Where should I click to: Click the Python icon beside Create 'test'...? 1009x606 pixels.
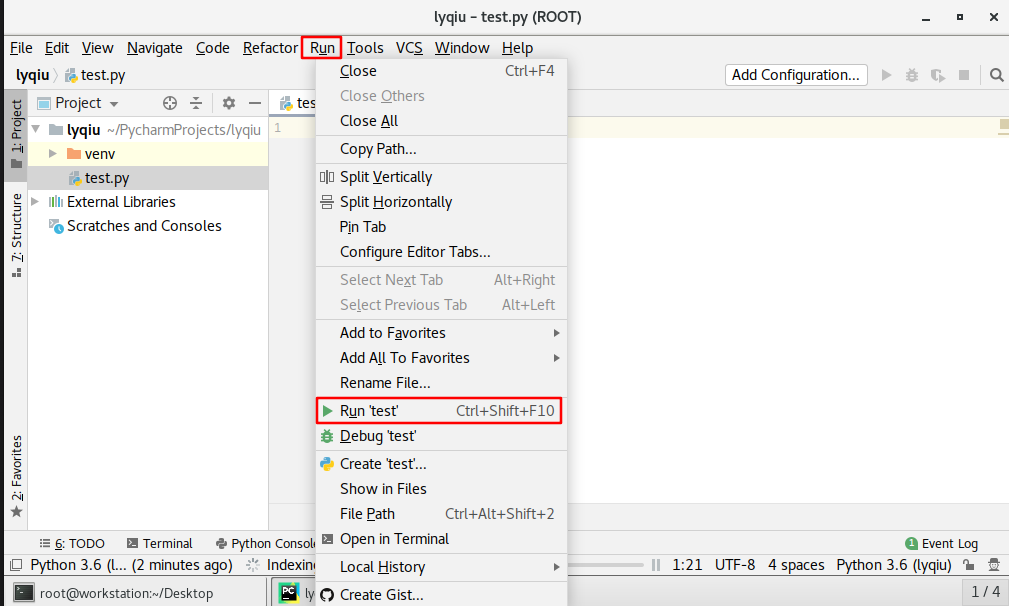point(327,464)
